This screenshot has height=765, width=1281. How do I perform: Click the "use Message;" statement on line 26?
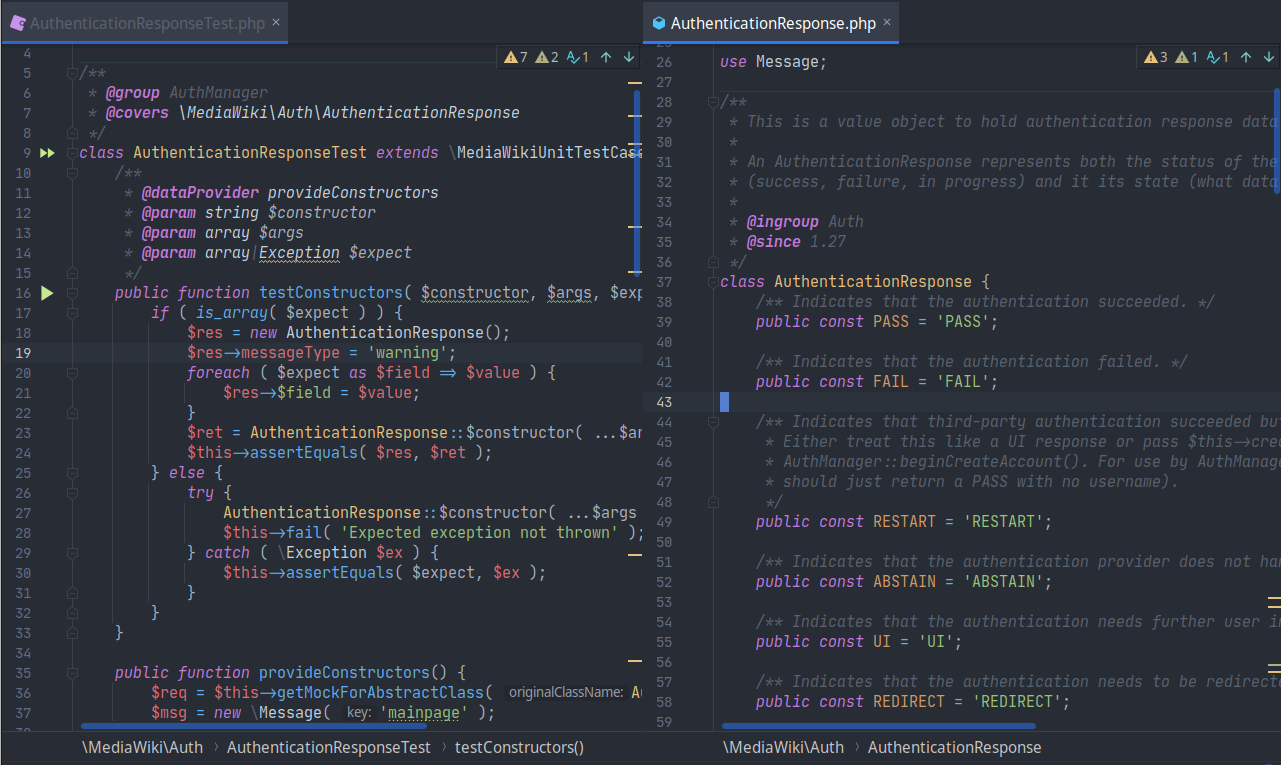774,62
